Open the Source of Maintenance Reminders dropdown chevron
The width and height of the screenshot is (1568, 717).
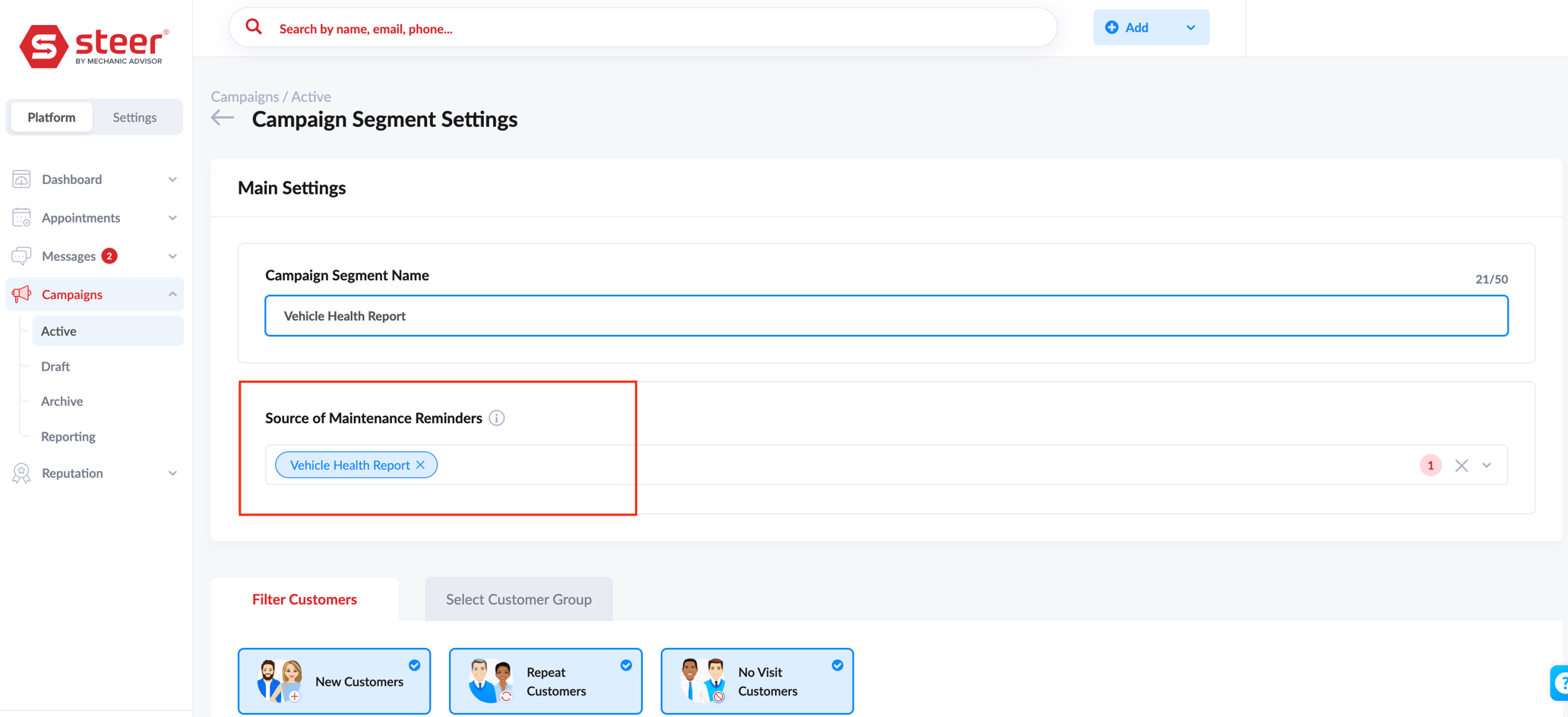coord(1487,465)
